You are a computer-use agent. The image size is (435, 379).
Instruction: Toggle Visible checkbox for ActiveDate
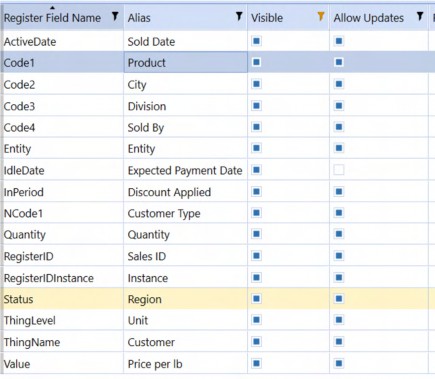256,41
